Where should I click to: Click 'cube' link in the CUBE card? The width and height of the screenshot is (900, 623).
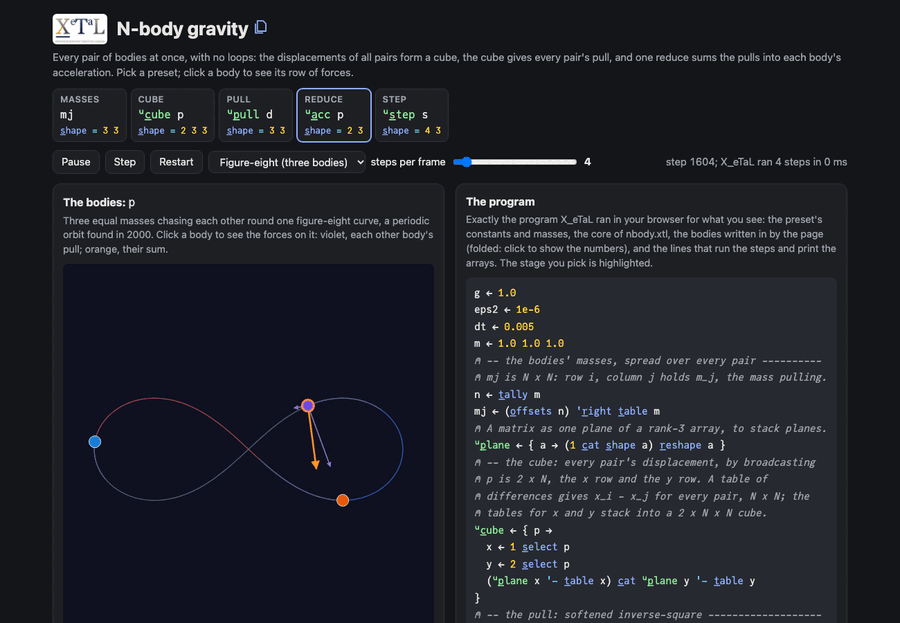[155, 114]
